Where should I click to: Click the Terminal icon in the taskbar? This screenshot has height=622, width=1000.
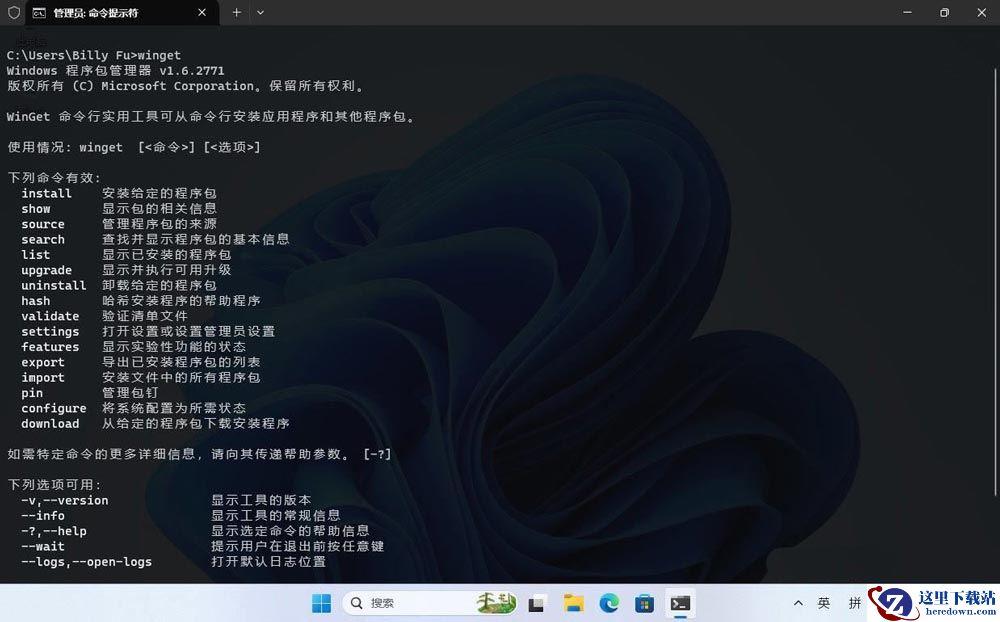tap(680, 603)
